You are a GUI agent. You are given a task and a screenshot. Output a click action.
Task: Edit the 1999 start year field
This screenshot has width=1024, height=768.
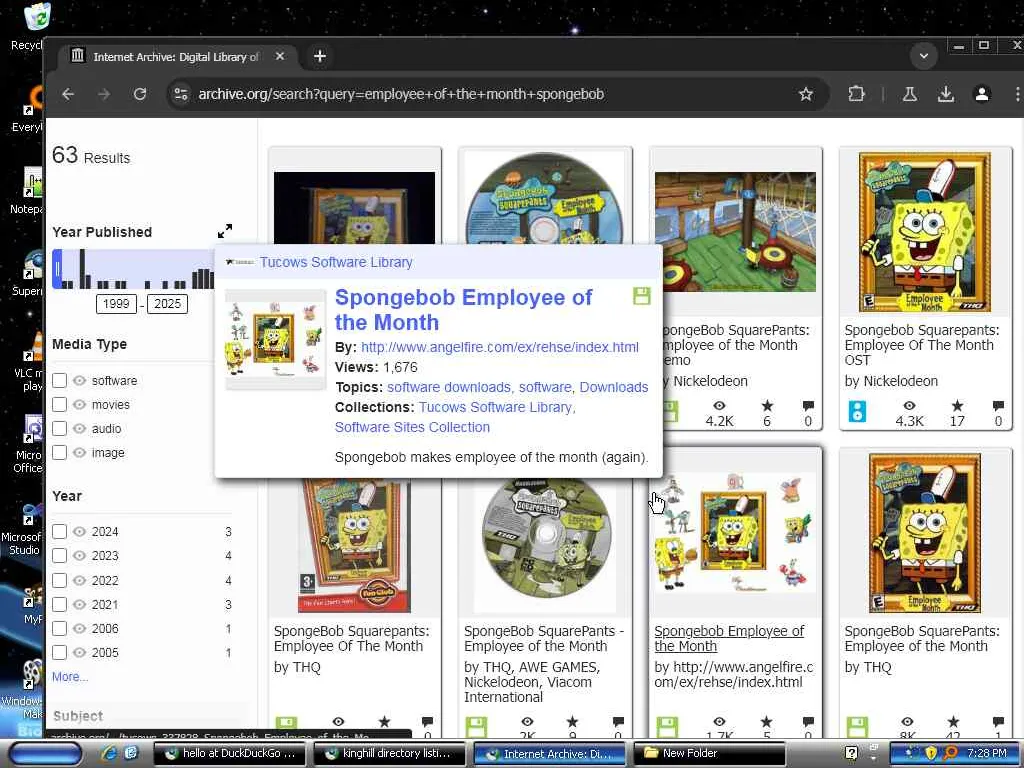click(x=116, y=304)
